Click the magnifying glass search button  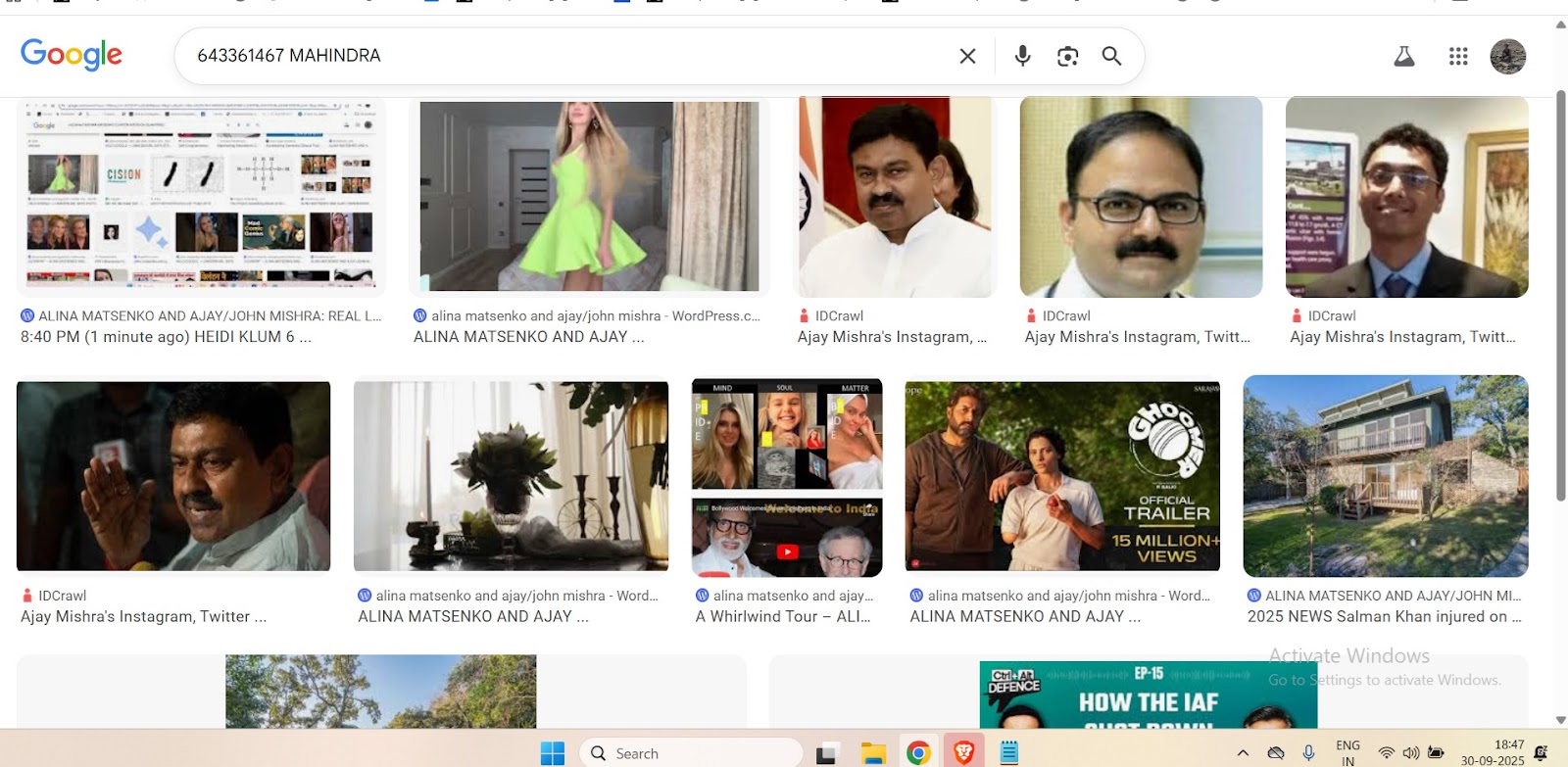tap(1111, 56)
